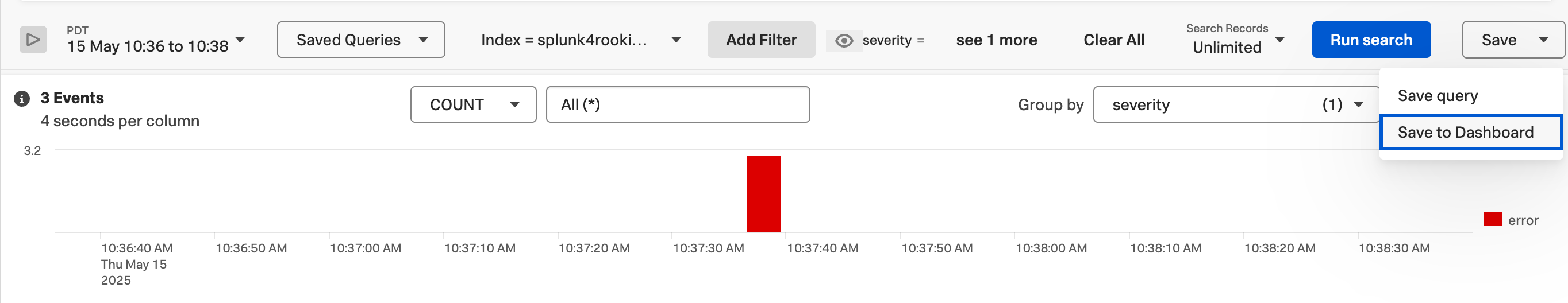Click the Add Filter button
Screen dimensions: 1568x303
point(760,40)
